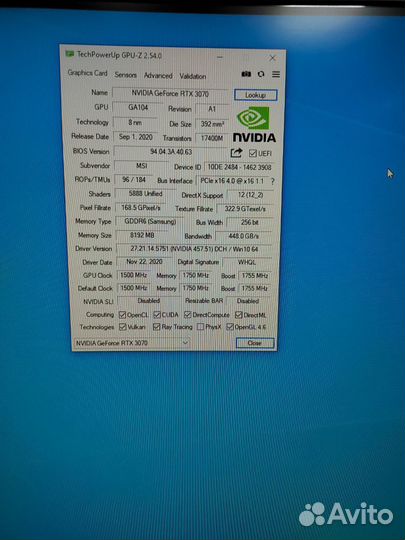Click the TechPowerUp GPU-Z 2.54.0 title
This screenshot has width=405, height=540.
[x=119, y=54]
